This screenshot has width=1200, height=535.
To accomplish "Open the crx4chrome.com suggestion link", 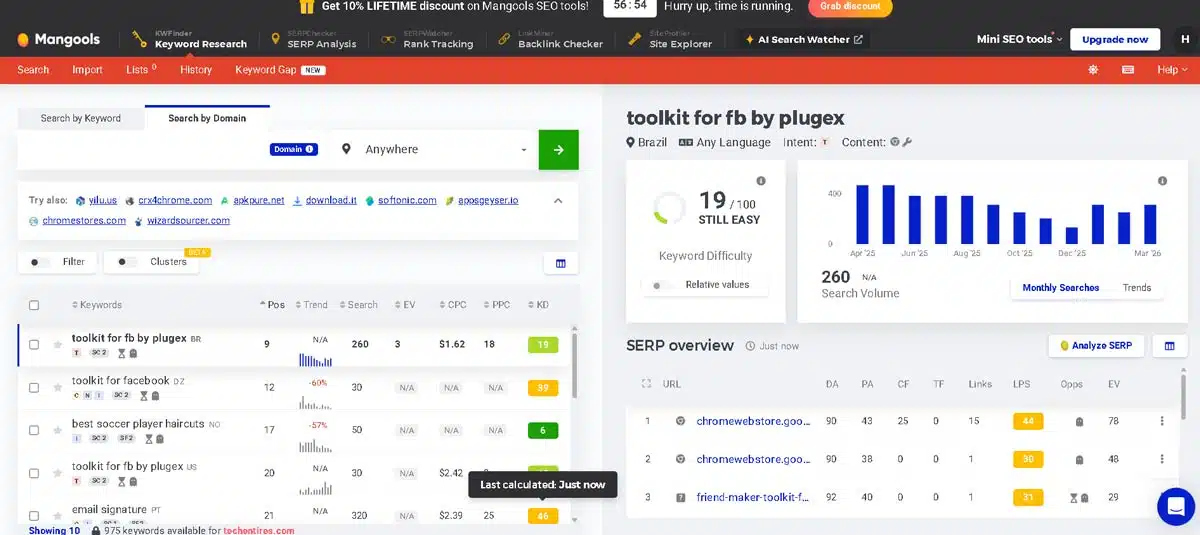I will click(x=175, y=200).
